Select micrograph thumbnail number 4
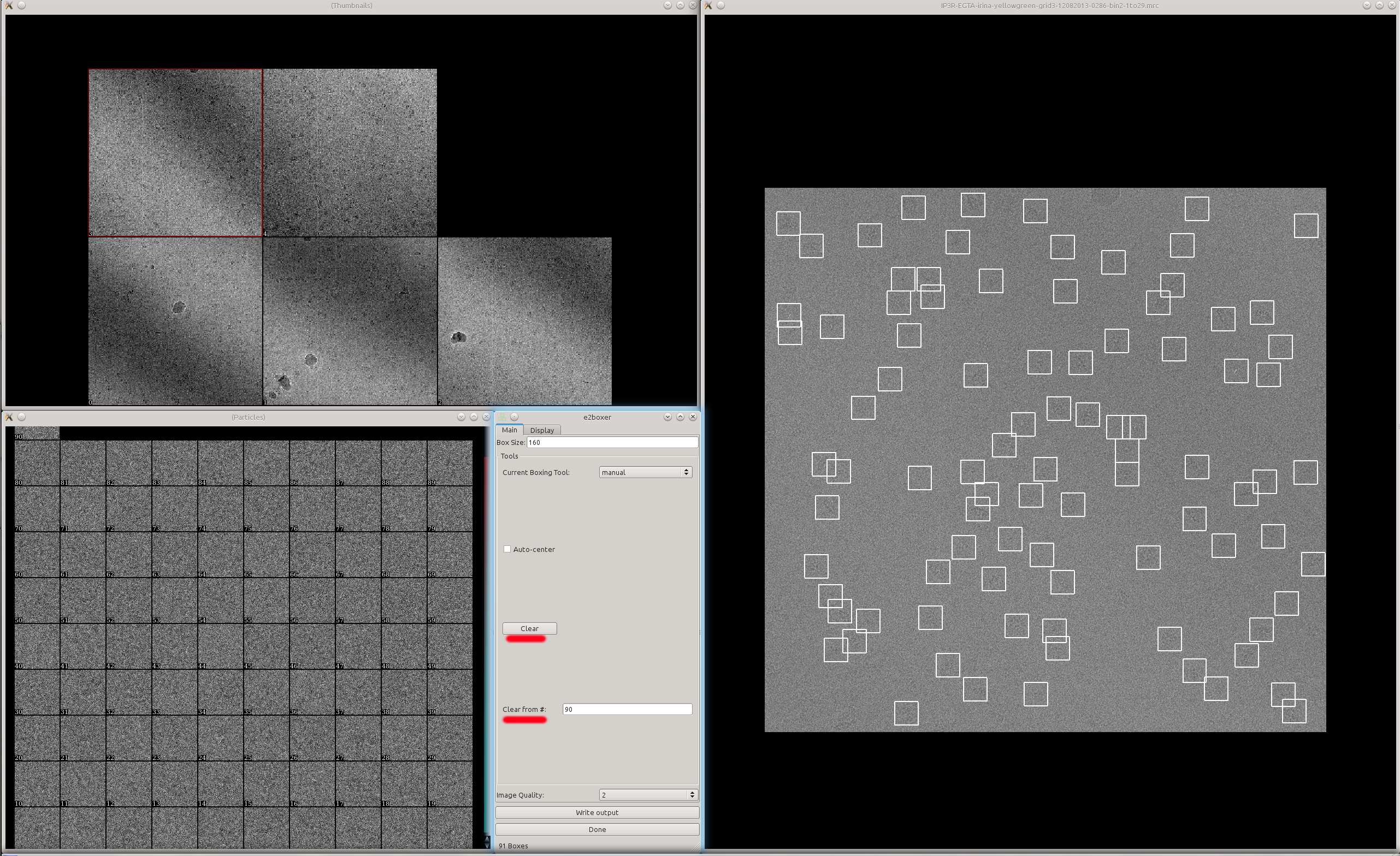This screenshot has height=856, width=1400. tap(350, 152)
